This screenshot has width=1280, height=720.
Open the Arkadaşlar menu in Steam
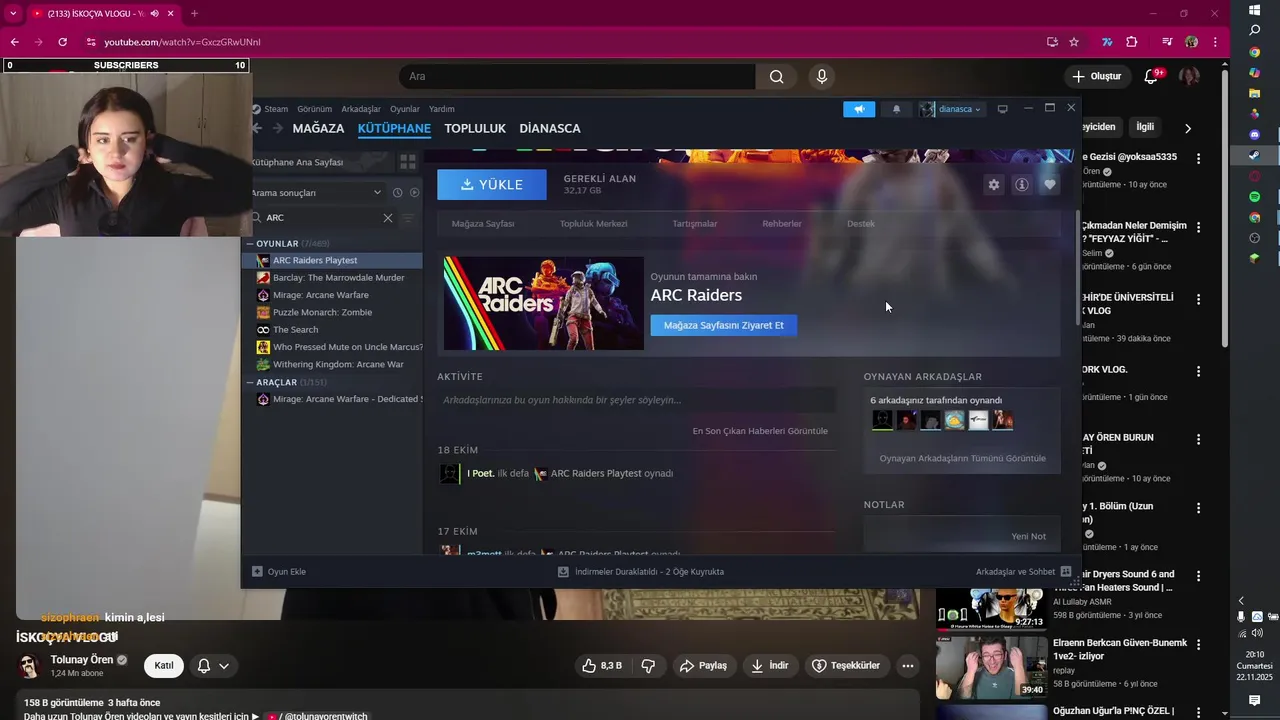click(361, 109)
